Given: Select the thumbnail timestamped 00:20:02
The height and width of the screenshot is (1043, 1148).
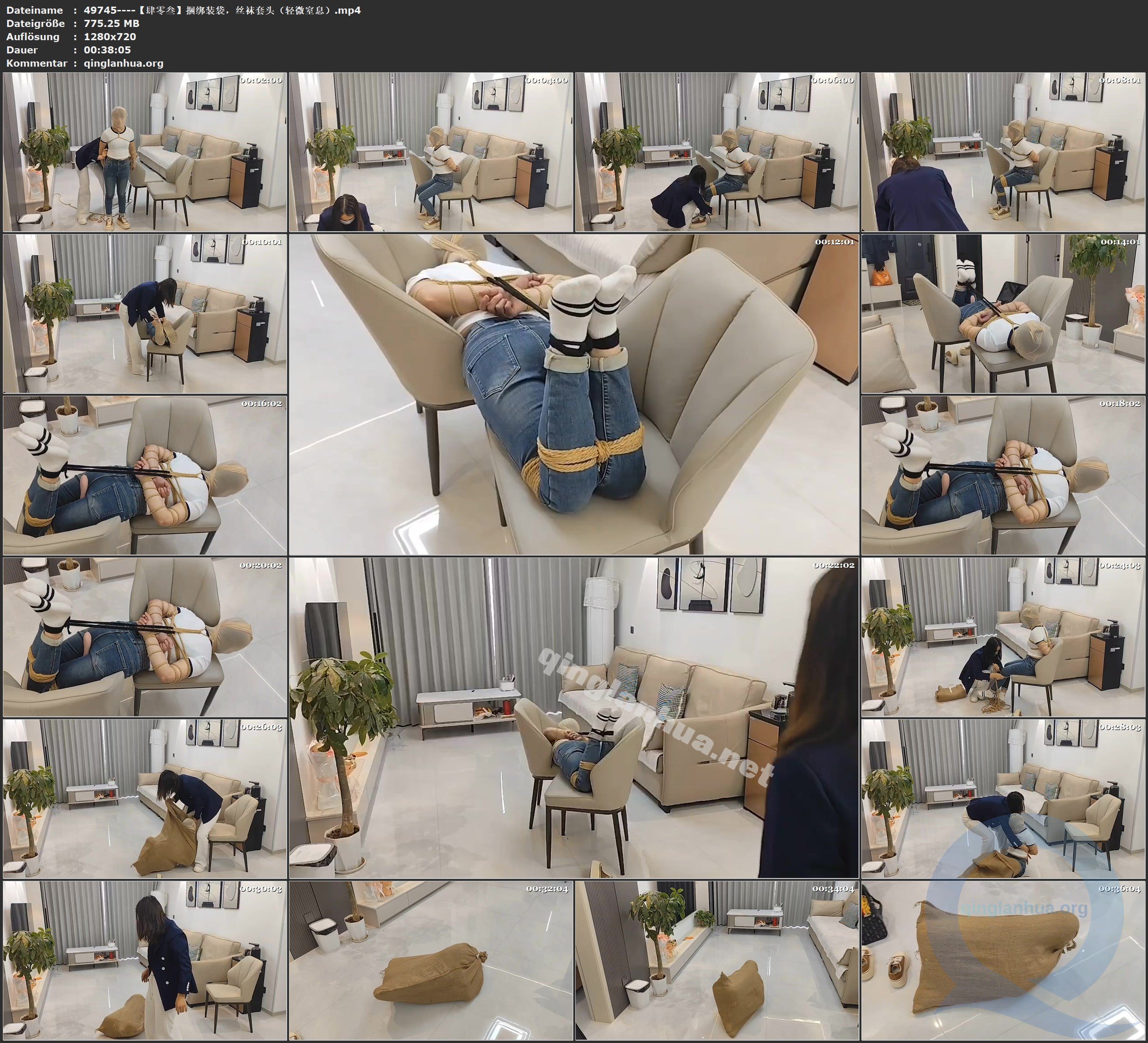Looking at the screenshot, I should (145, 637).
